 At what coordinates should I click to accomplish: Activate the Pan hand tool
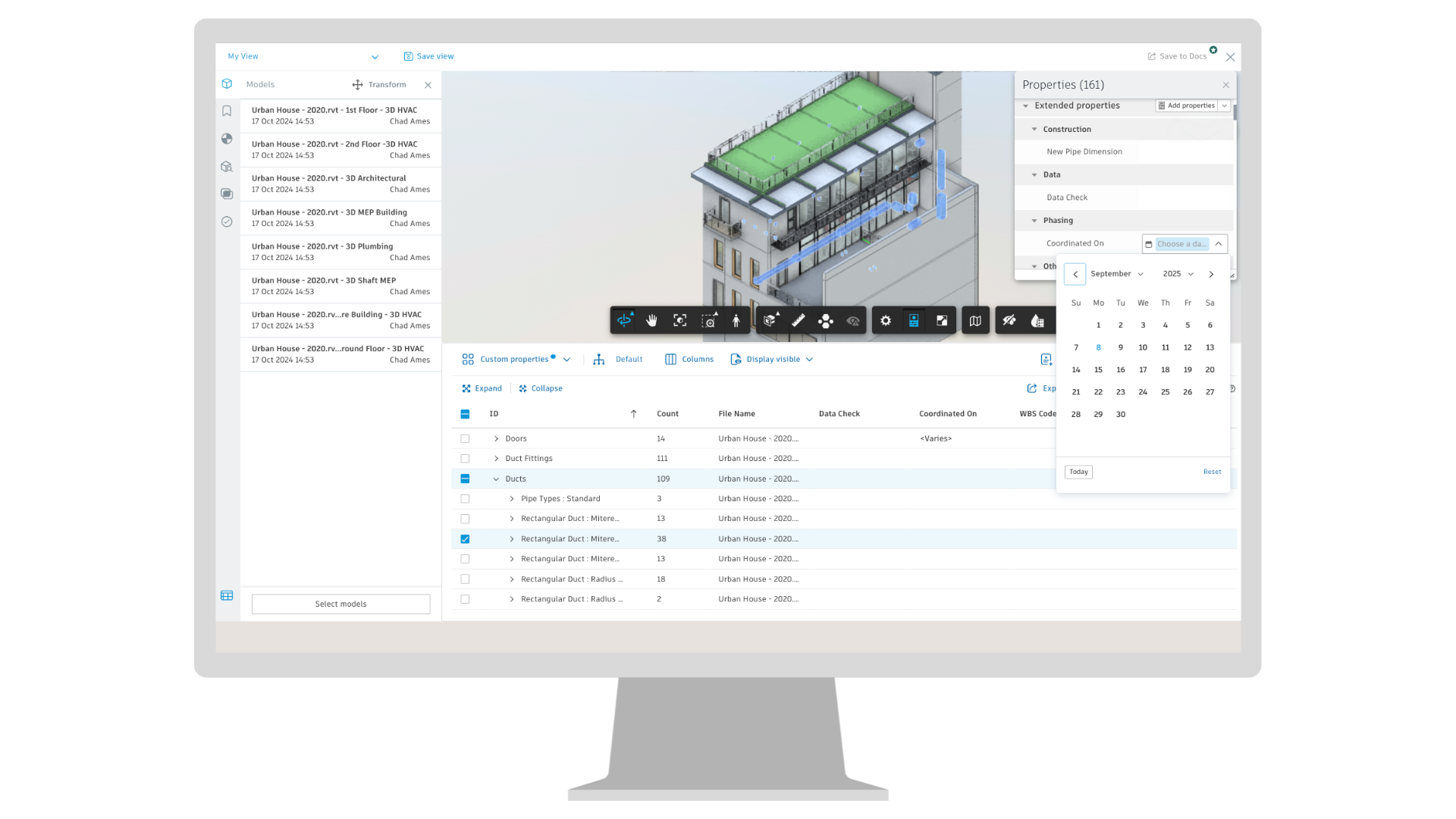click(652, 321)
